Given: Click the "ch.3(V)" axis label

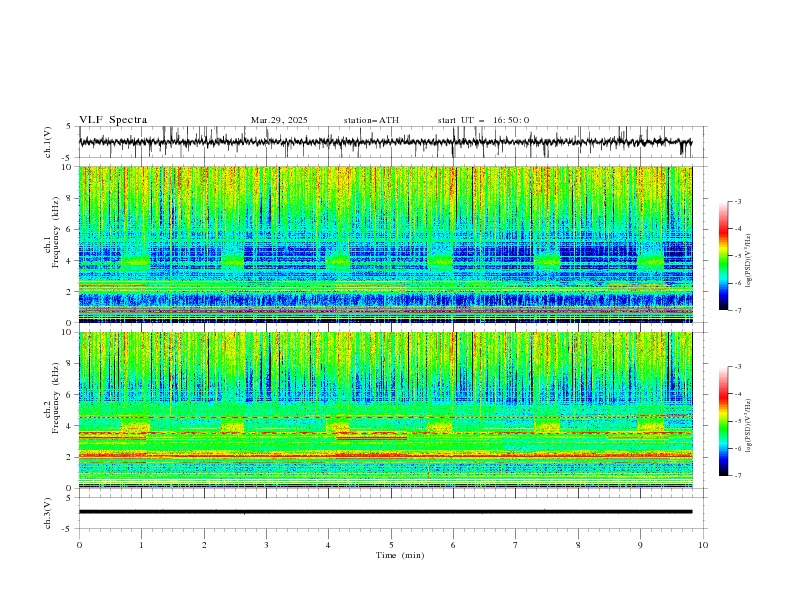Looking at the screenshot, I should 48,513.
